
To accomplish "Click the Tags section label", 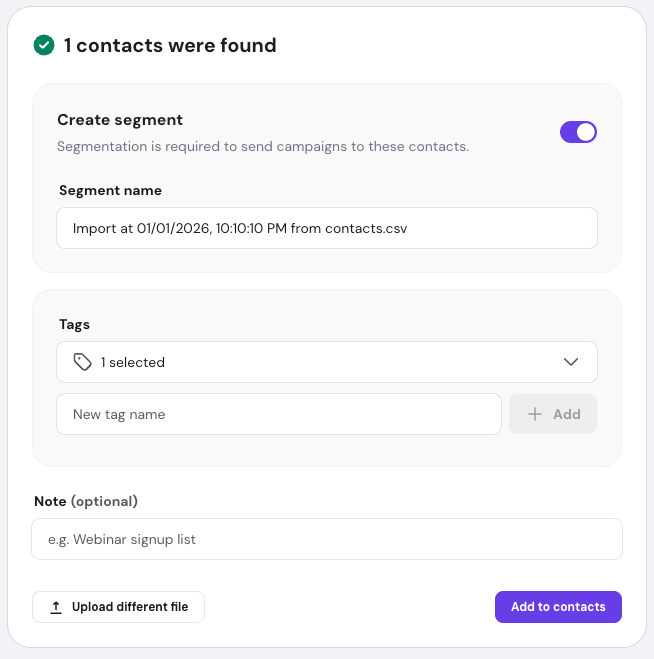I will pos(74,325).
